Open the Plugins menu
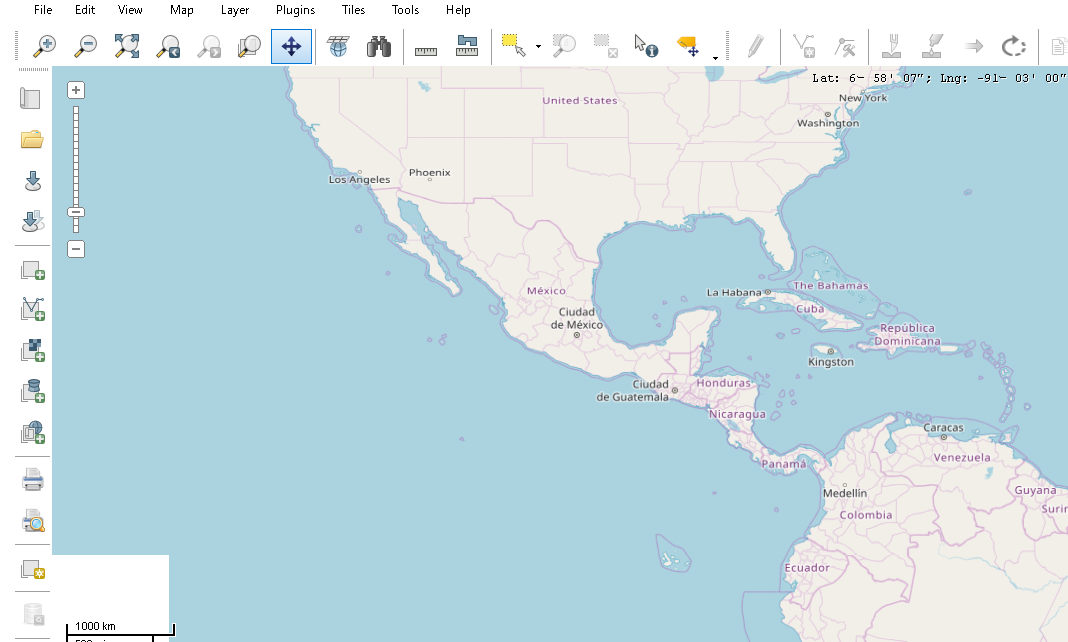Viewport: 1068px width, 642px height. (x=294, y=10)
